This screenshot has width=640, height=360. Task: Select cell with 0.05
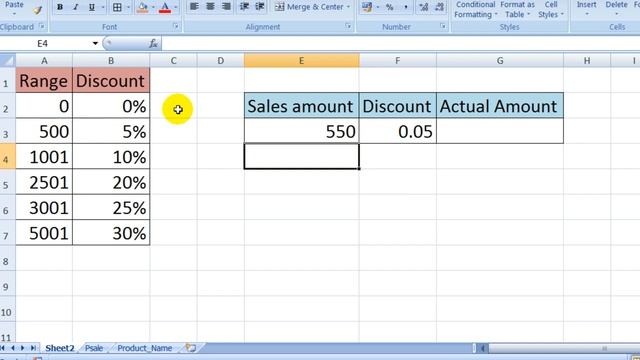tap(398, 131)
